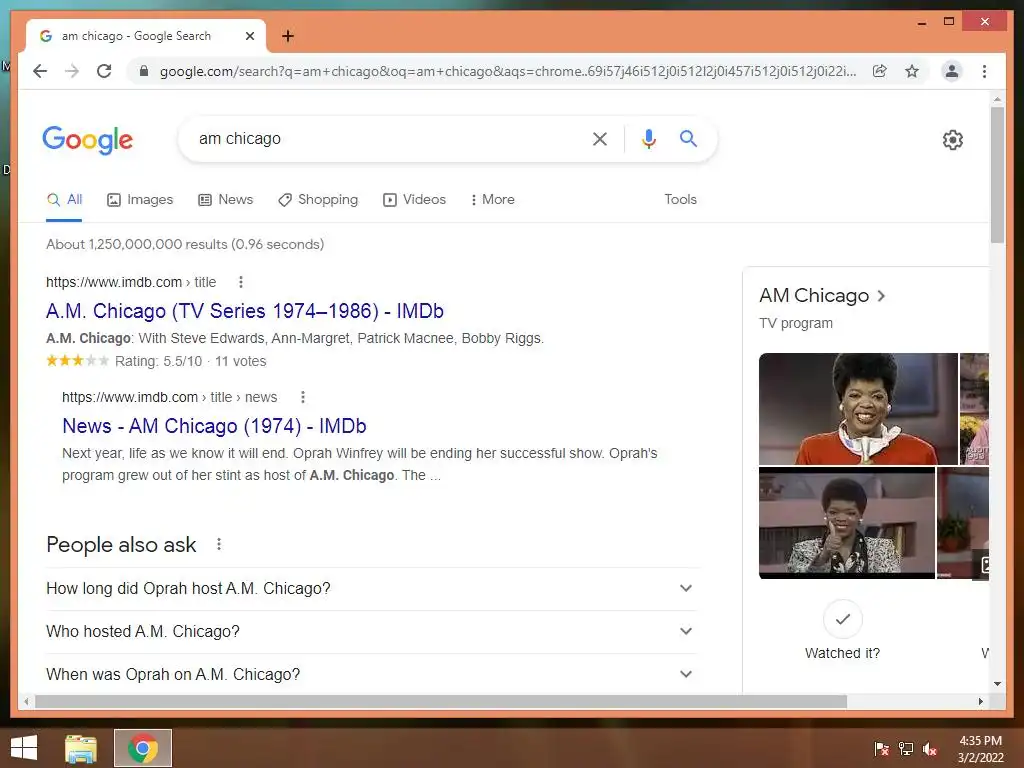1024x768 pixels.
Task: Open 'A.M. Chicago (TV Series 1974–1986) - IMDb'
Action: 245,311
